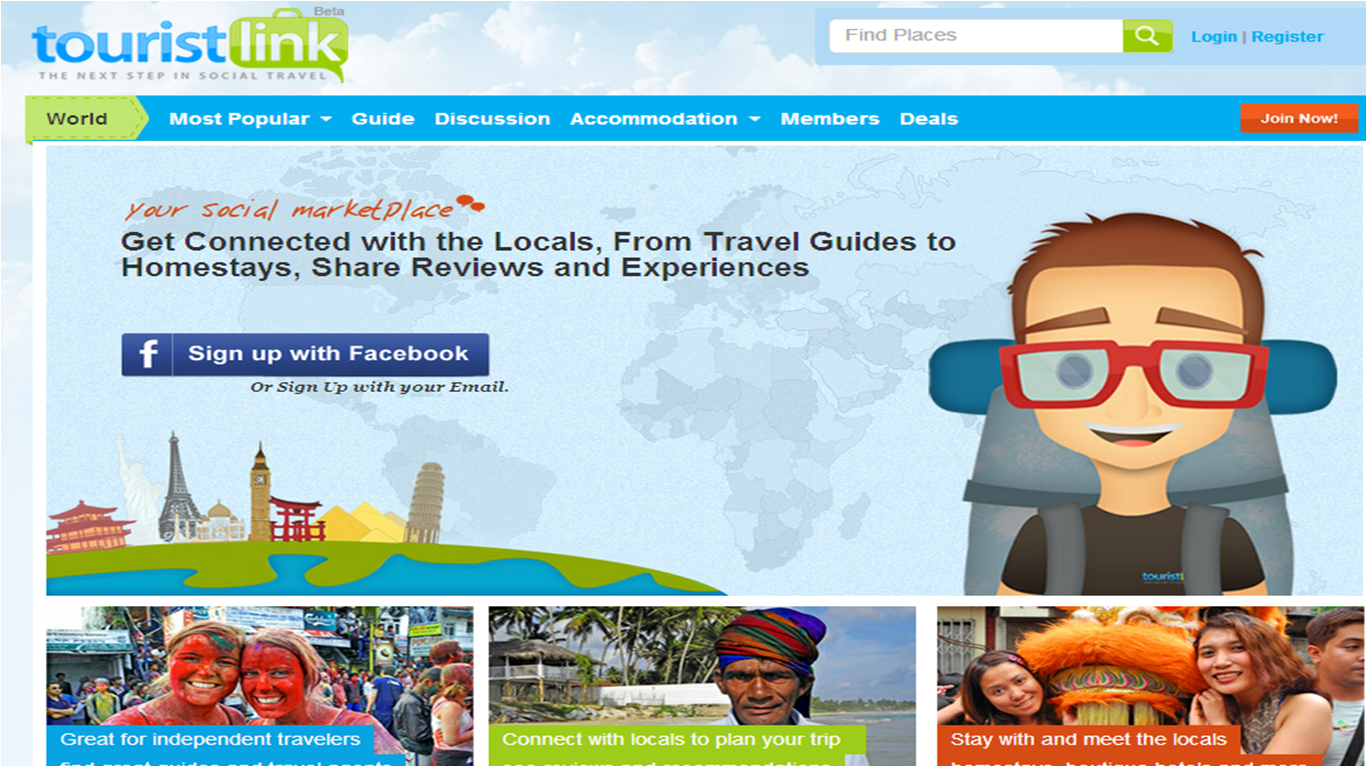Open the Guide menu item
This screenshot has height=767, width=1367.
(x=383, y=119)
